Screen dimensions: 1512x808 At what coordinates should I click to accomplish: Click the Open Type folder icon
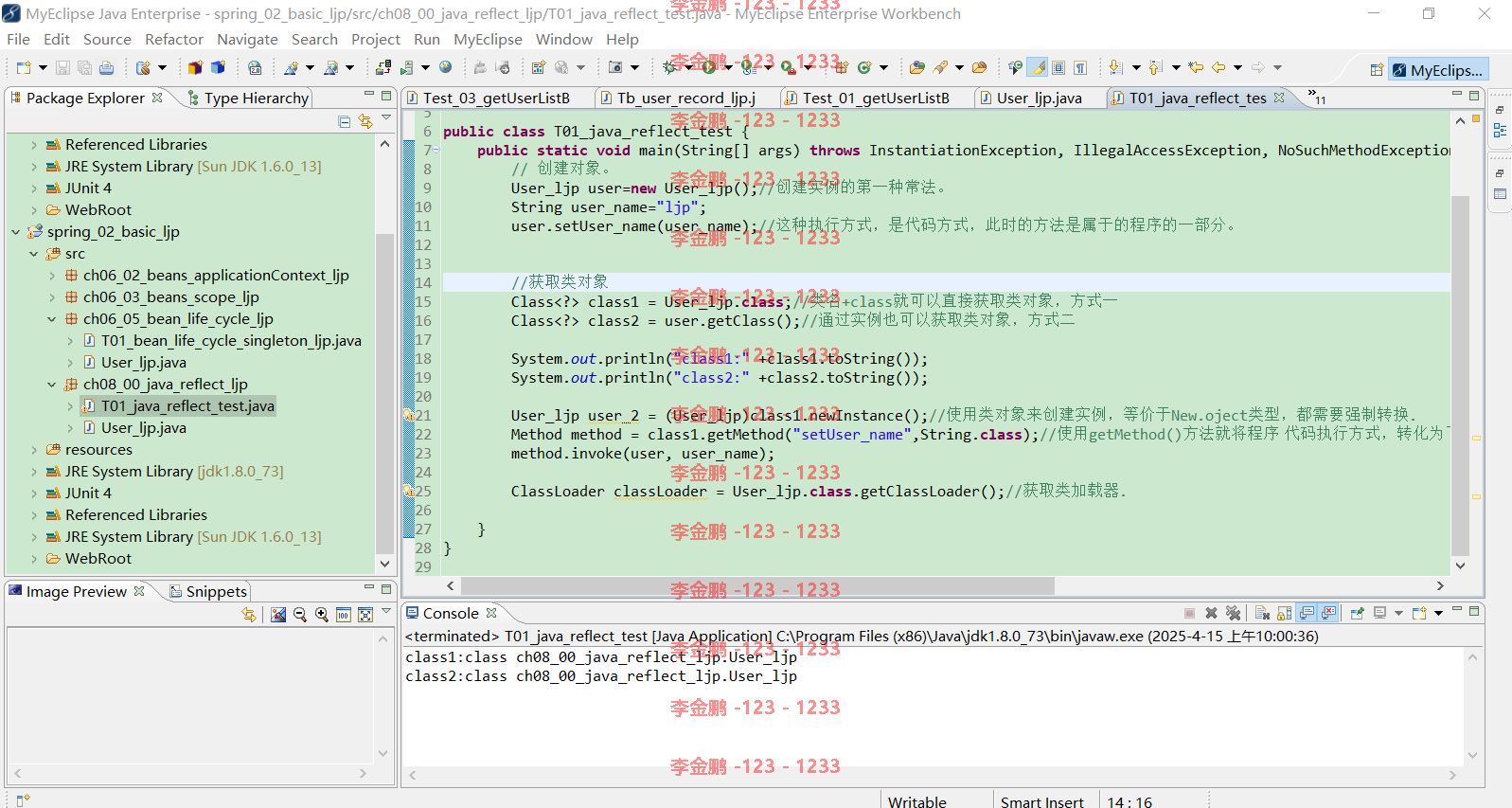(x=916, y=67)
